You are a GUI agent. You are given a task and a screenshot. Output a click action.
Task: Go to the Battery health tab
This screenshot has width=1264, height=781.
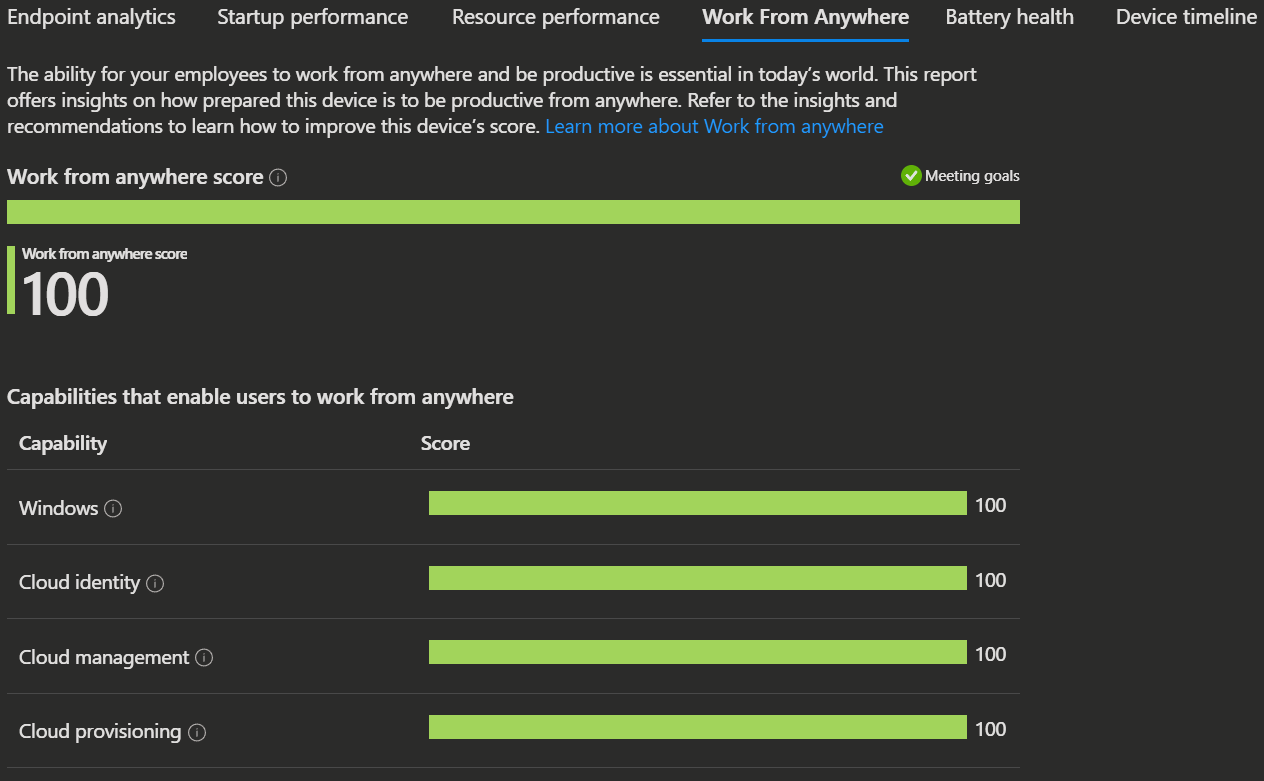(x=1010, y=17)
